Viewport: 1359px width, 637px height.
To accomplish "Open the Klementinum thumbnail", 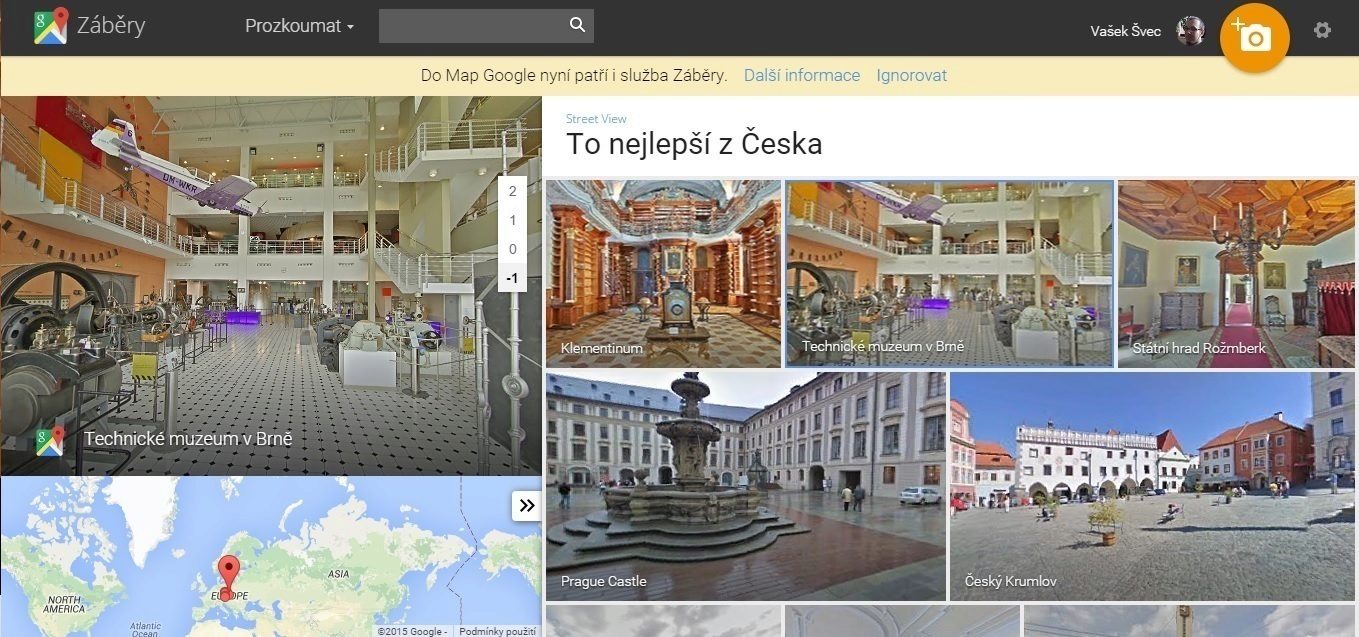I will (x=663, y=274).
